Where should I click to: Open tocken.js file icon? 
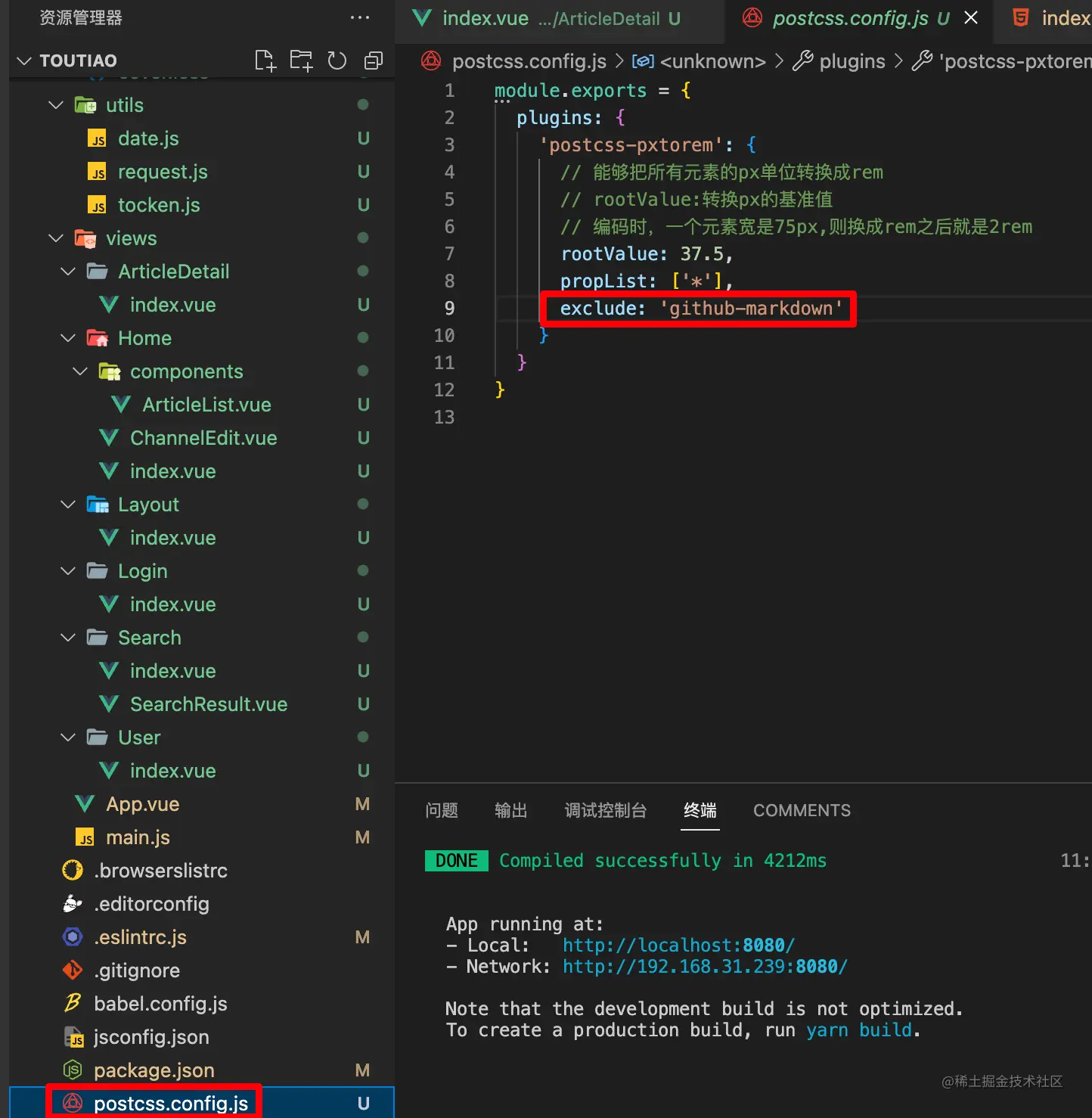(x=98, y=205)
